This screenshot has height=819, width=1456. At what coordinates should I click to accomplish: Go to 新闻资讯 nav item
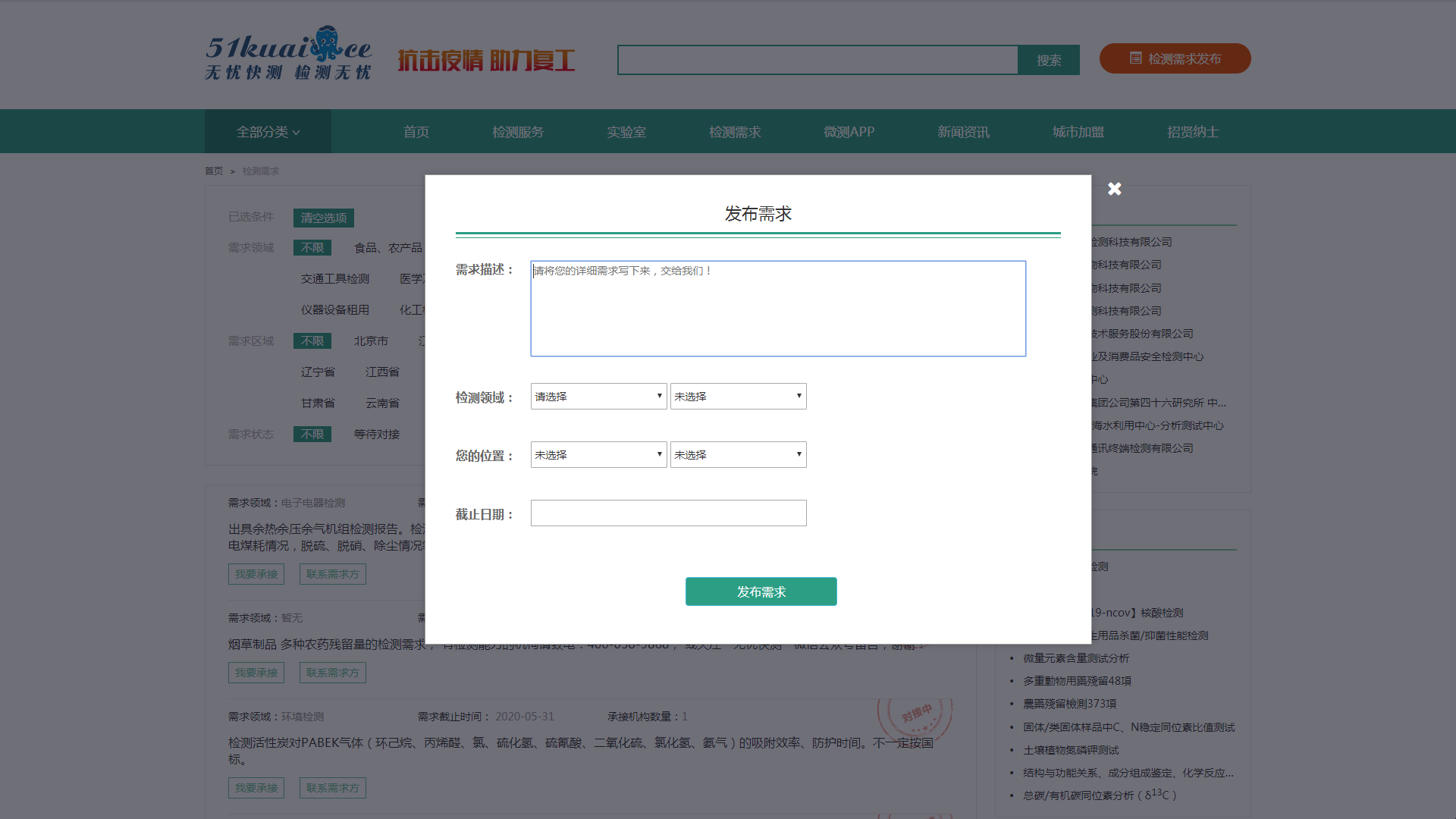tap(963, 132)
